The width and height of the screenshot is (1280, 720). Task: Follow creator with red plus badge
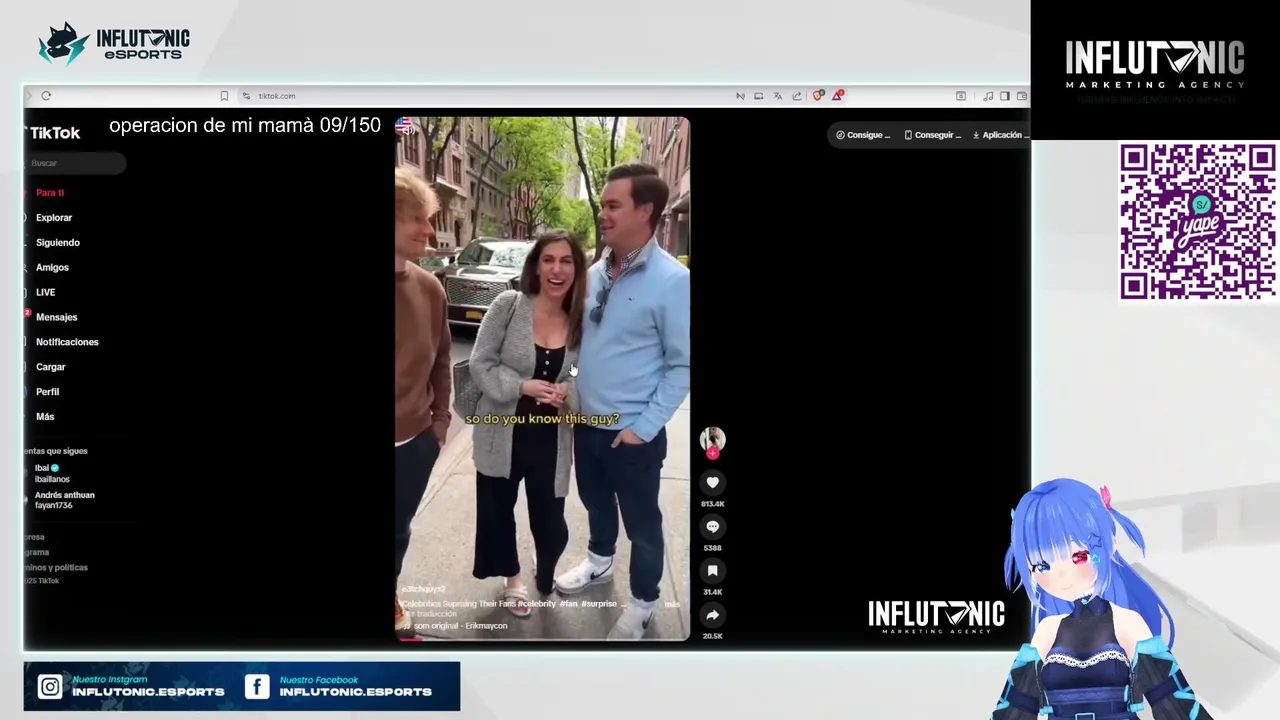click(712, 454)
